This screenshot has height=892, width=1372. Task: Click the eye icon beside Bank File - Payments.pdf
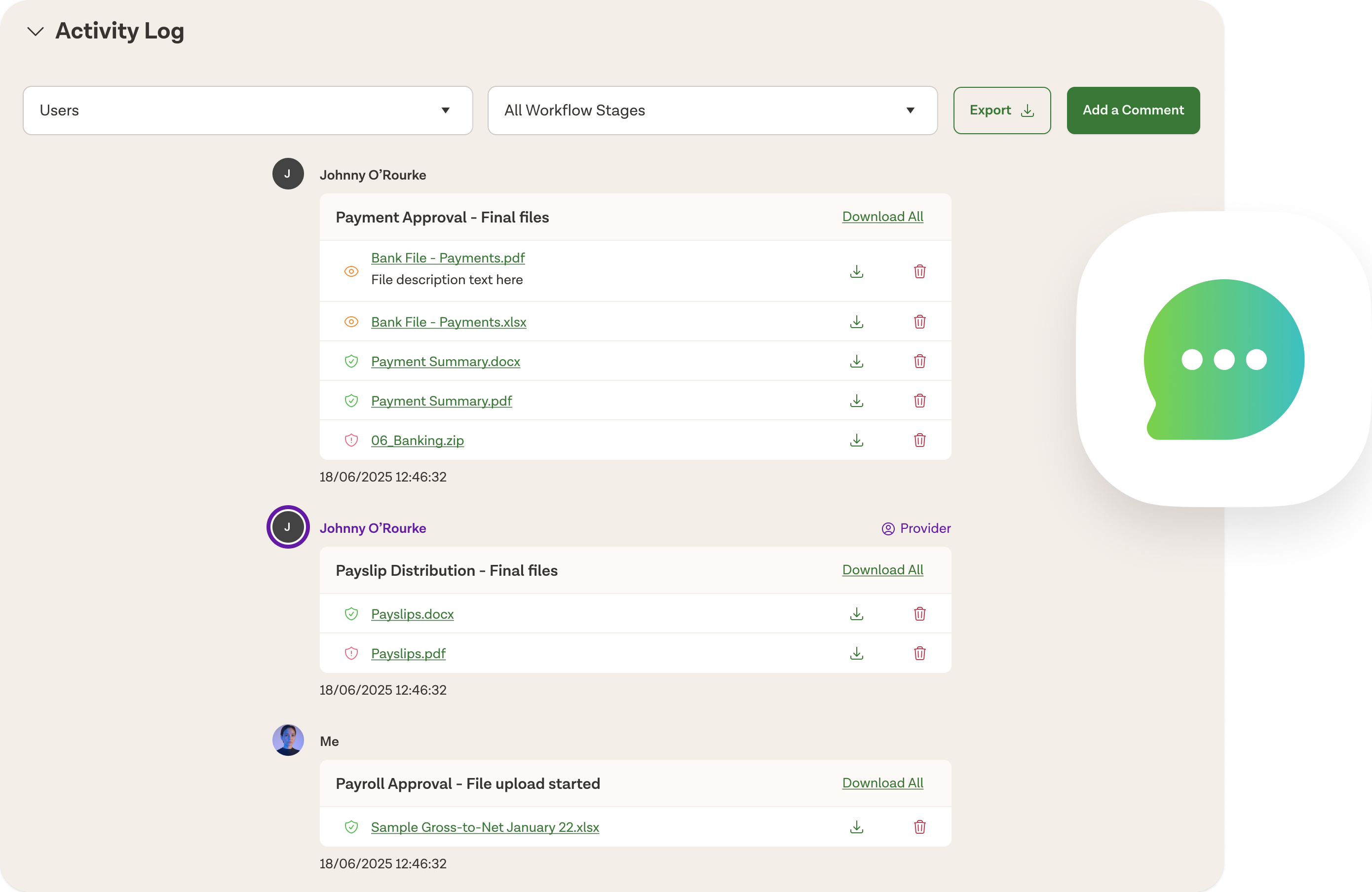click(x=351, y=271)
